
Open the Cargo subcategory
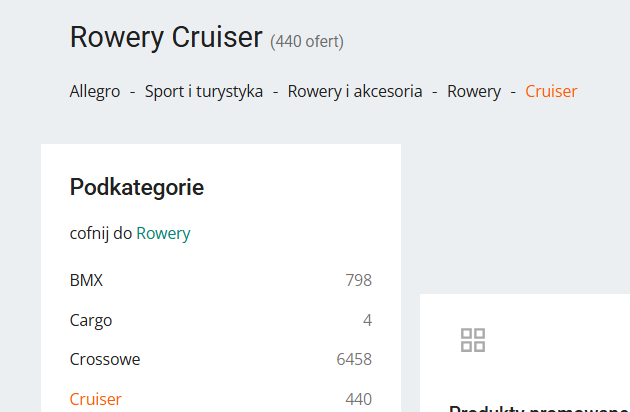[x=91, y=320]
